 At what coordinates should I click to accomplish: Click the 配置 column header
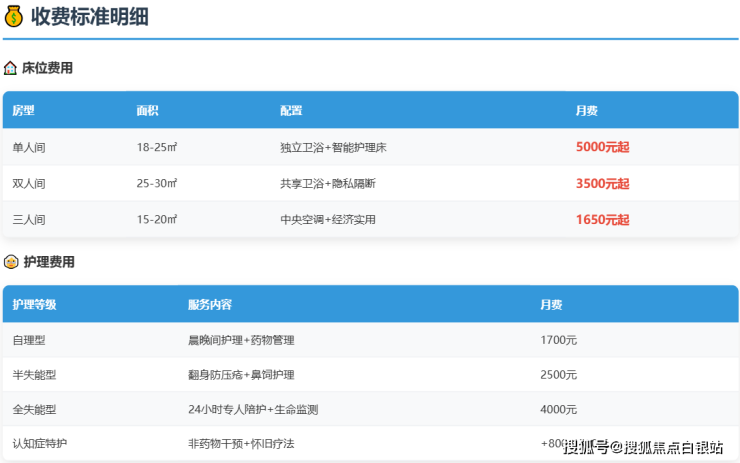click(x=291, y=110)
